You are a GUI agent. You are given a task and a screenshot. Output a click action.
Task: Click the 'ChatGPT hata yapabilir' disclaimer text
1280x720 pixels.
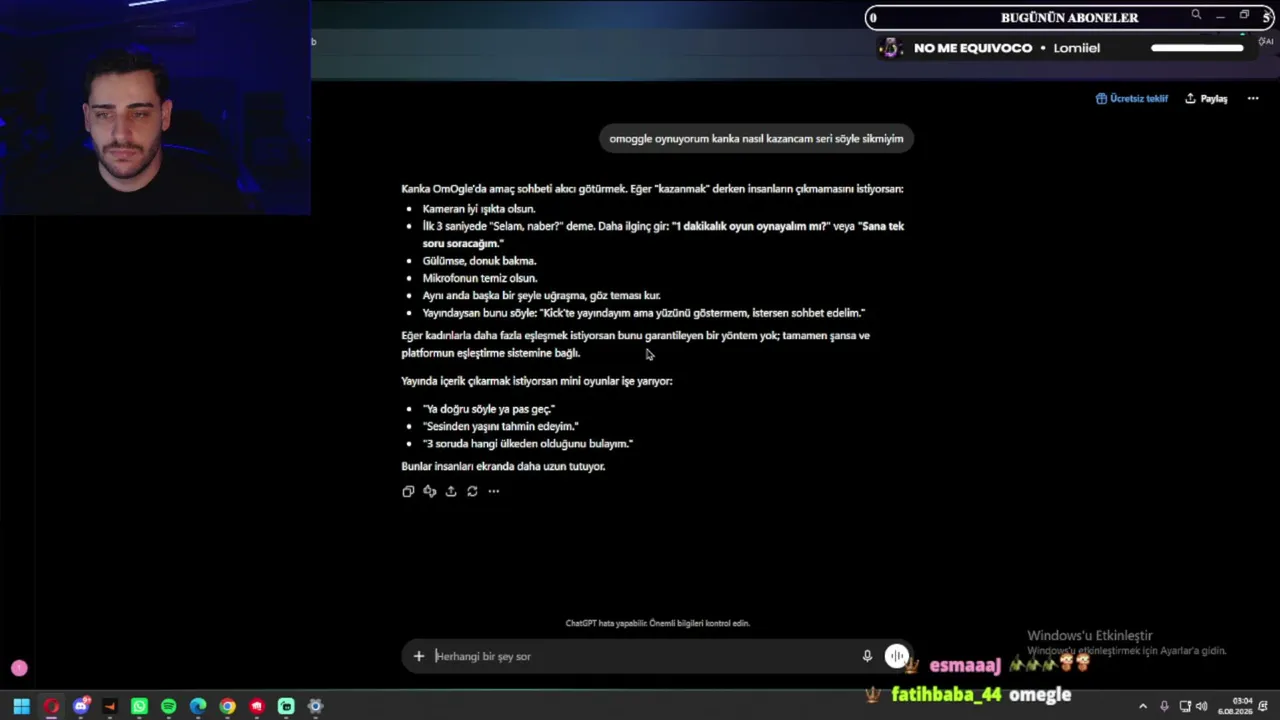click(x=658, y=623)
